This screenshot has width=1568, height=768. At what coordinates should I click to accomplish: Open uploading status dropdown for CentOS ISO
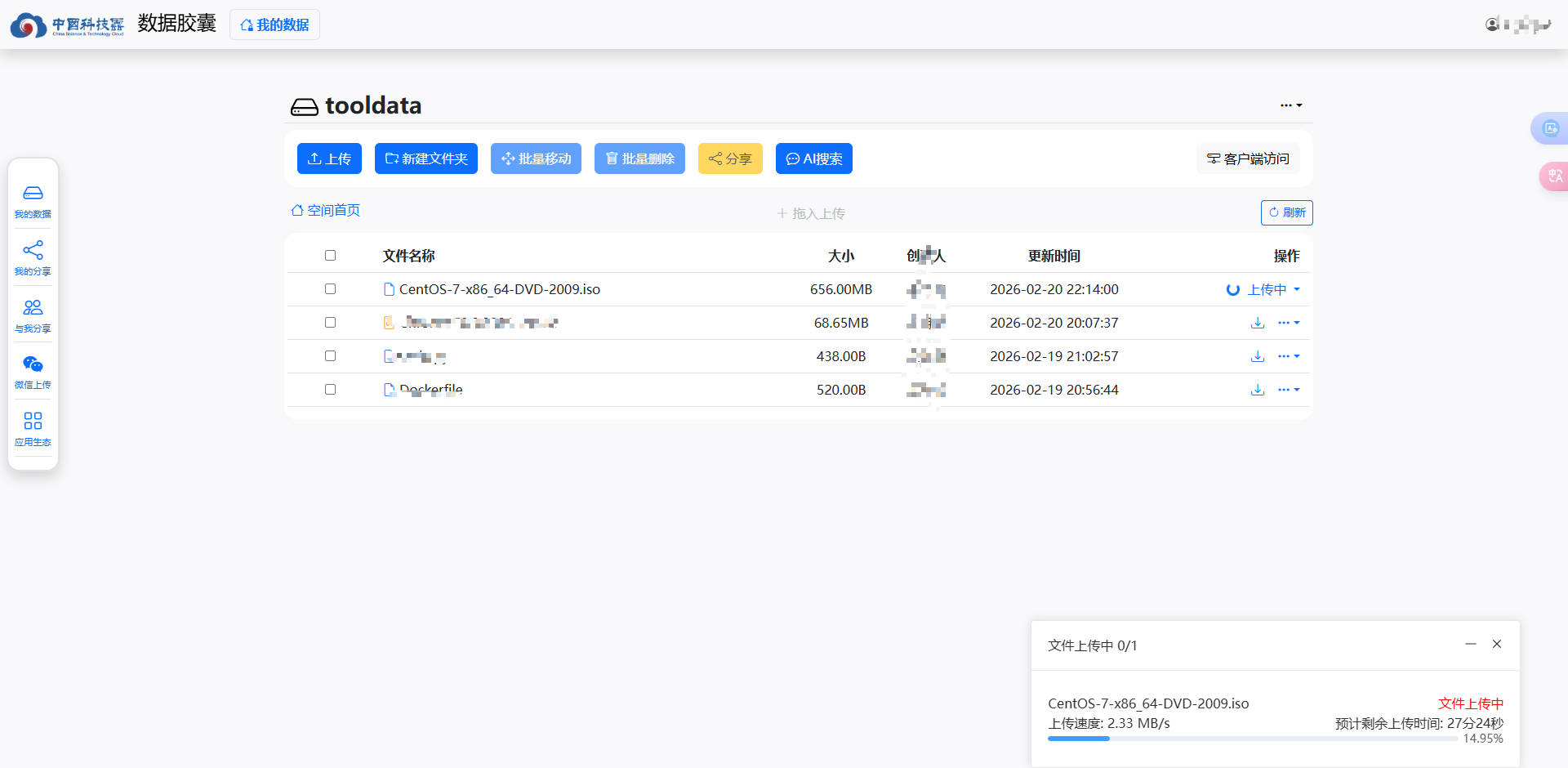(x=1296, y=289)
